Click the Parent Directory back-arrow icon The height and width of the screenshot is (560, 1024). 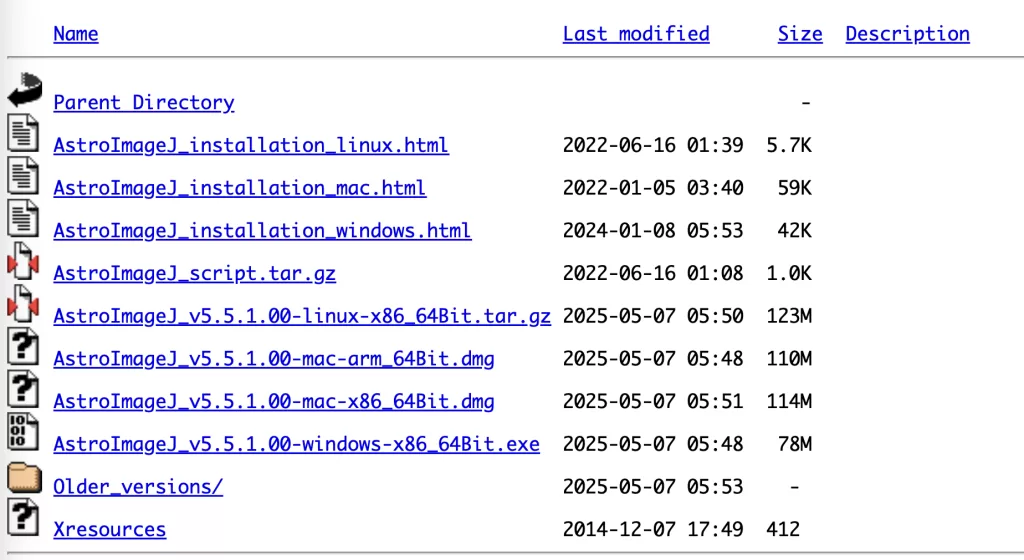[24, 91]
